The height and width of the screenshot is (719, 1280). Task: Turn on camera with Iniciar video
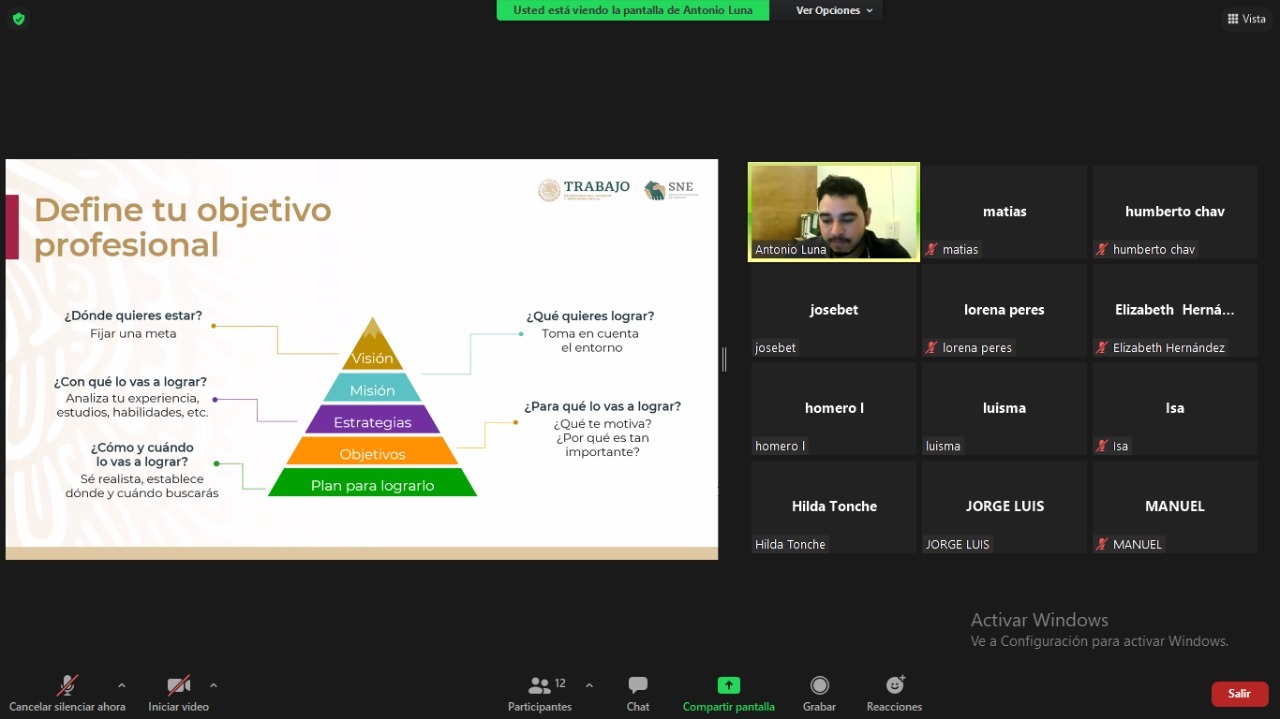point(178,686)
